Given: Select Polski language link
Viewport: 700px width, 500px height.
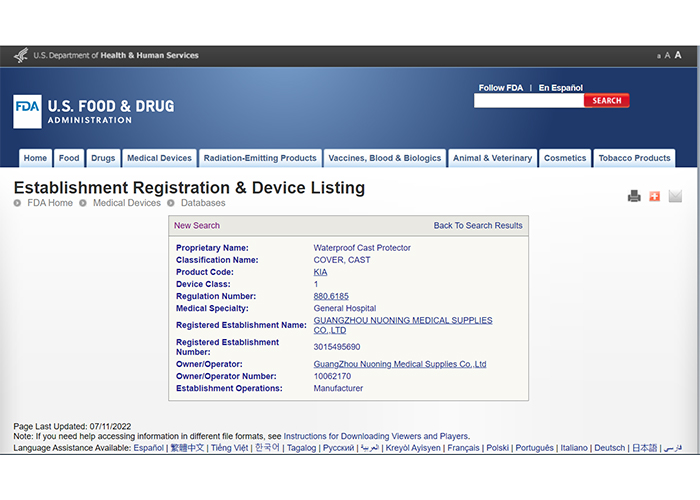Looking at the screenshot, I should coord(497,448).
